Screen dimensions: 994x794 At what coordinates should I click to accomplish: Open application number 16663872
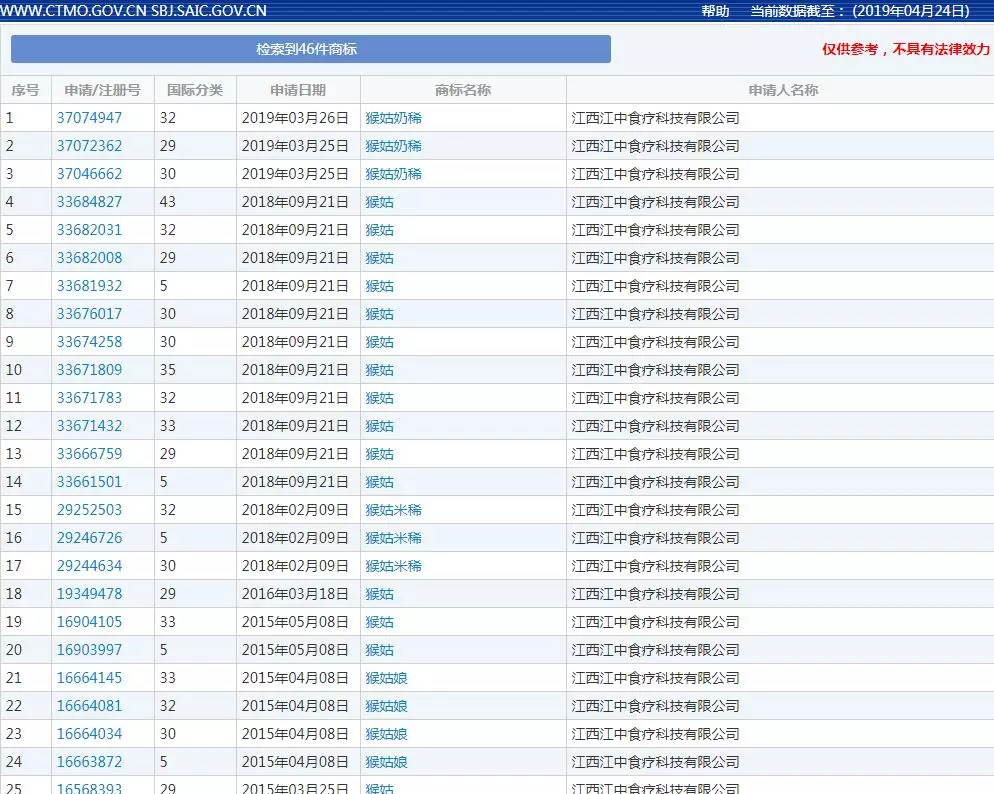(x=89, y=762)
